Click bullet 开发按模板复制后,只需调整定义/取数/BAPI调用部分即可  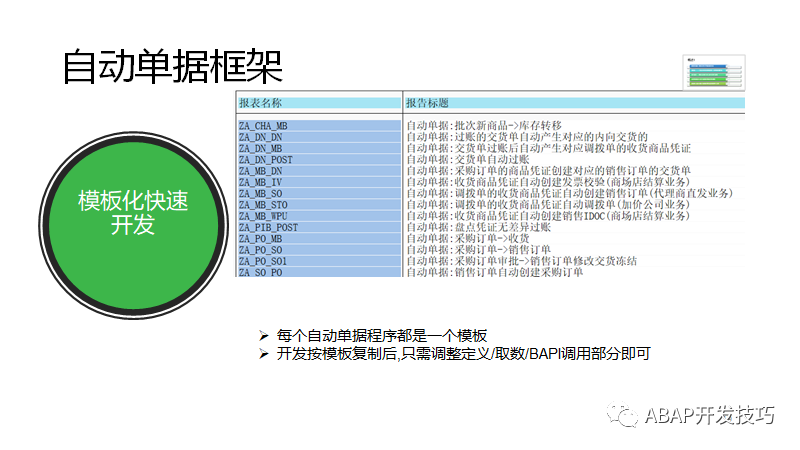[x=463, y=354]
